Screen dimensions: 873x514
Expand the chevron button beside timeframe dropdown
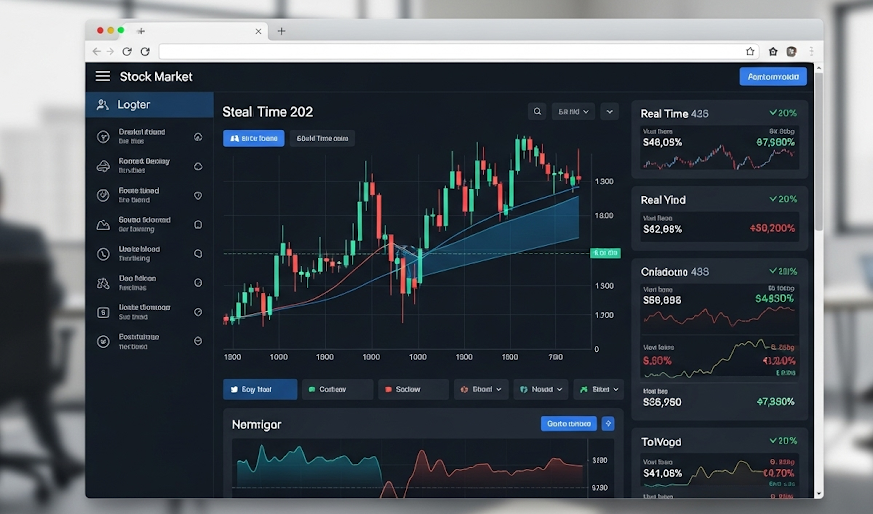610,111
